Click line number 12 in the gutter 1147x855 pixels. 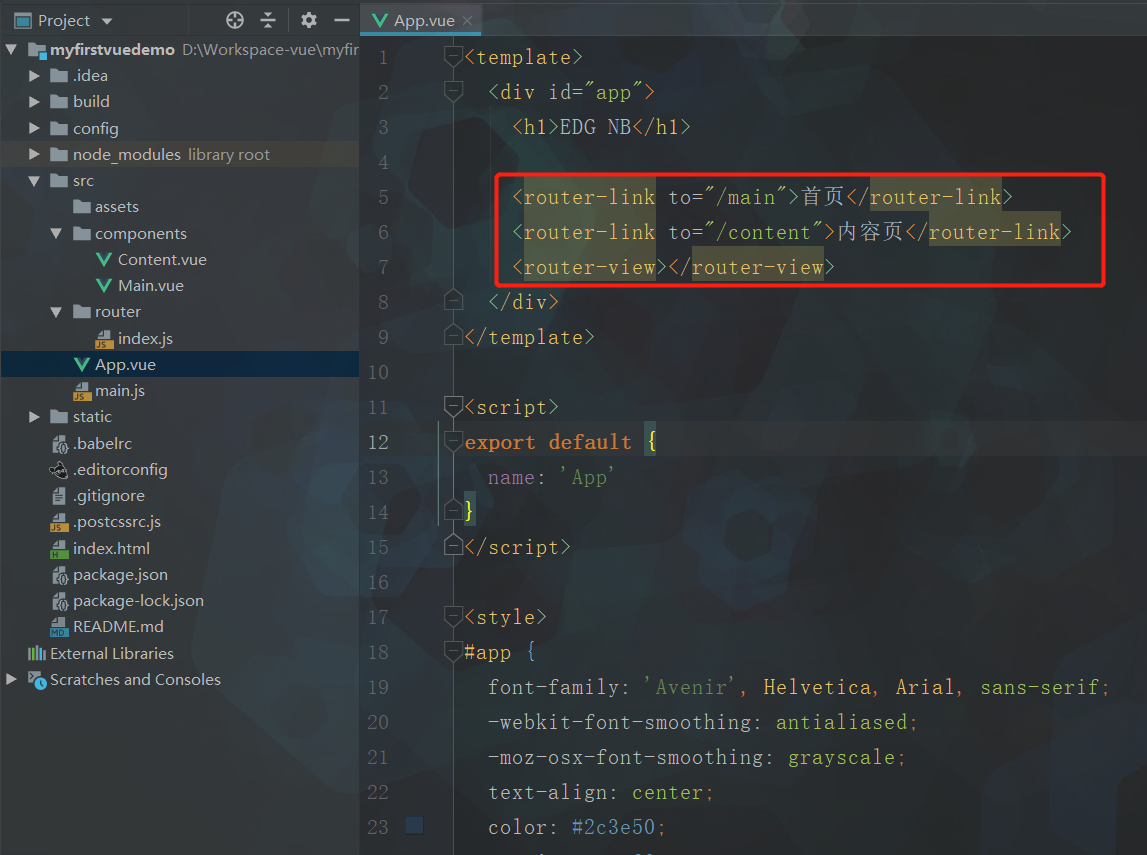coord(378,442)
